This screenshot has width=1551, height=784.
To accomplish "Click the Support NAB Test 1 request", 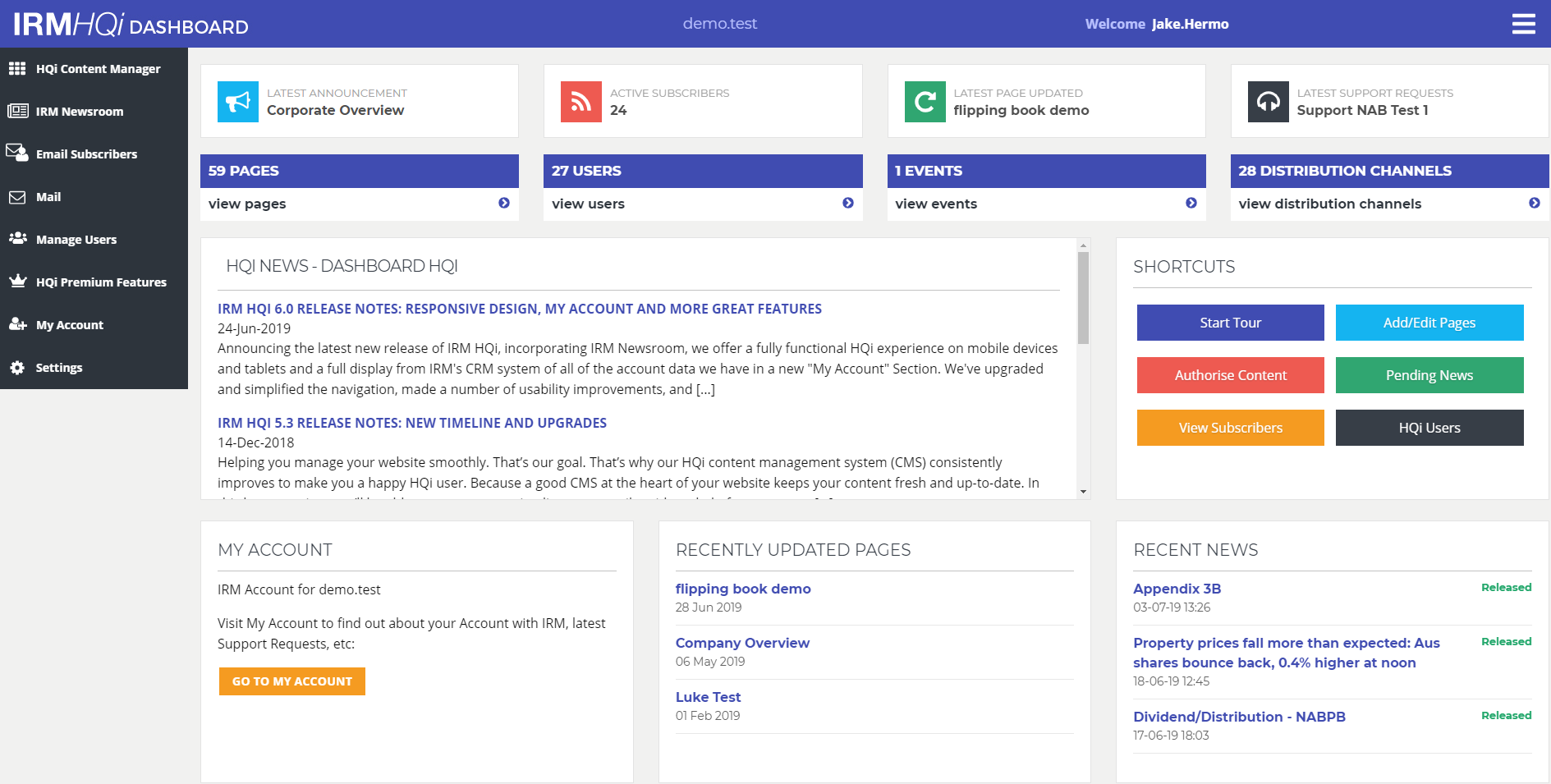I will click(x=1362, y=110).
